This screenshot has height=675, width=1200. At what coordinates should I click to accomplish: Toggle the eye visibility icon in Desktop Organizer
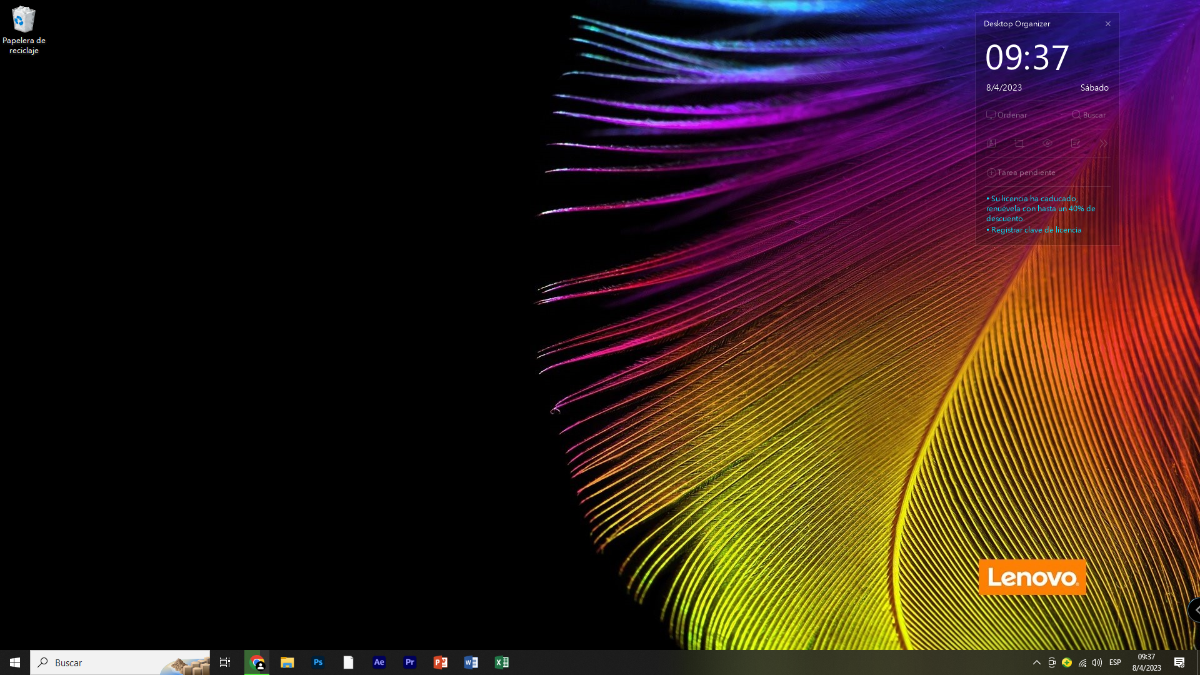point(1048,143)
